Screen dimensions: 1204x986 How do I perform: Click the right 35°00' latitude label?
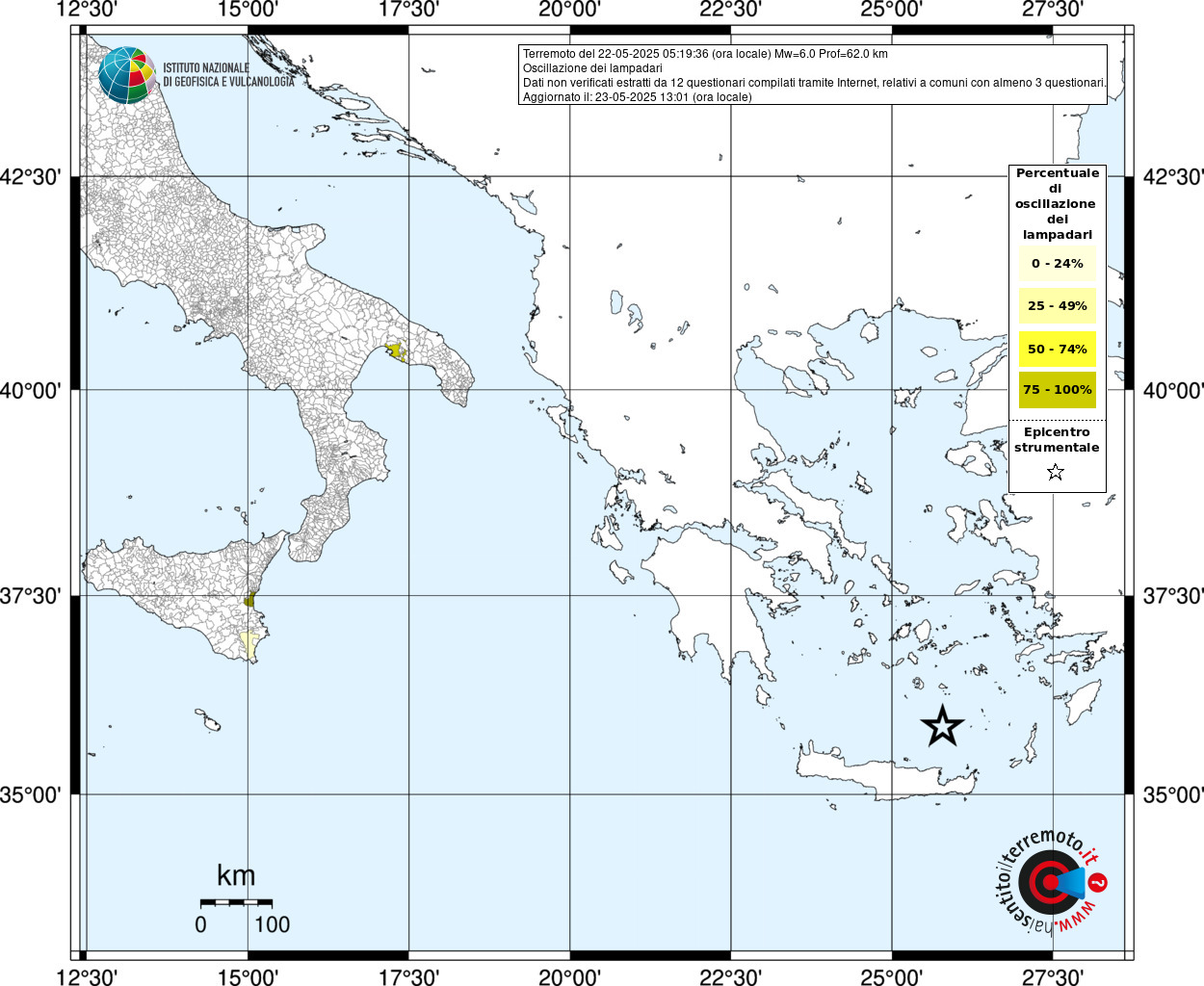(1173, 795)
